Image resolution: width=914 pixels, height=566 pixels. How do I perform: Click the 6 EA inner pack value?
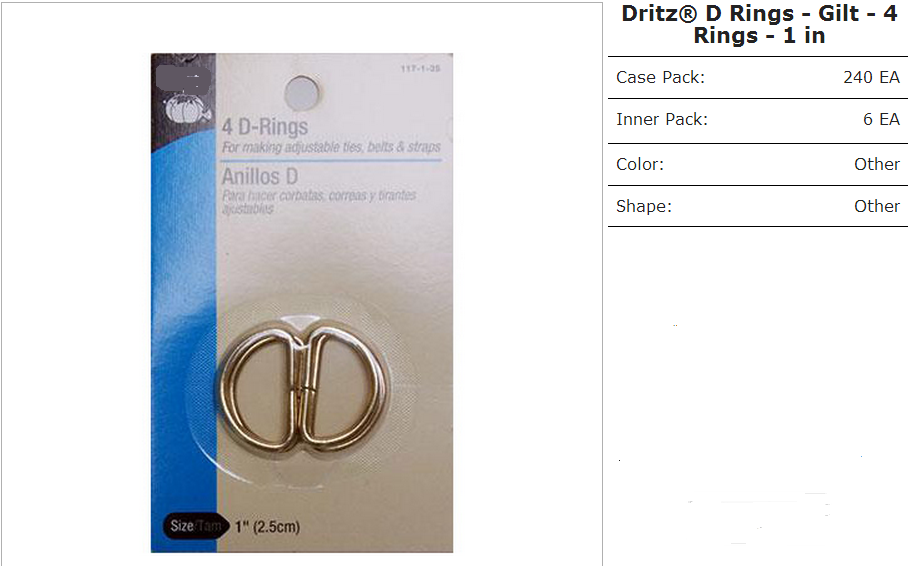tap(881, 119)
